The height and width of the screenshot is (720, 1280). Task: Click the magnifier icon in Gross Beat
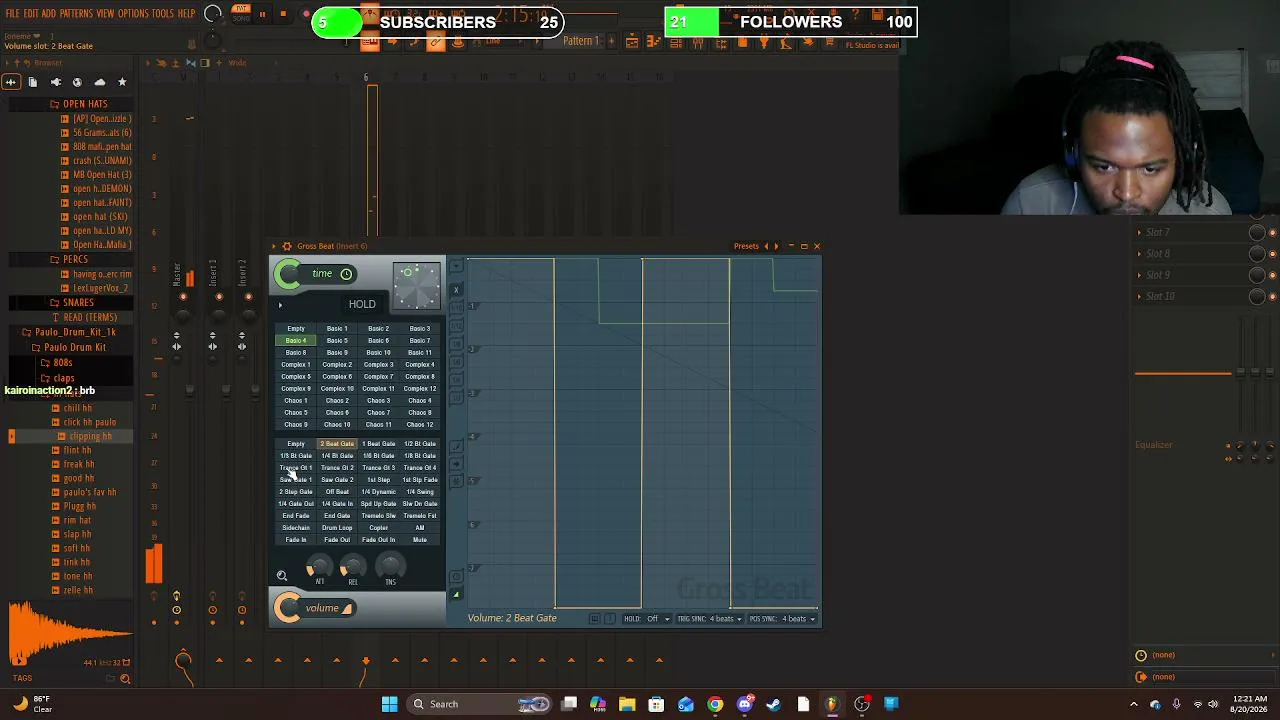(282, 576)
